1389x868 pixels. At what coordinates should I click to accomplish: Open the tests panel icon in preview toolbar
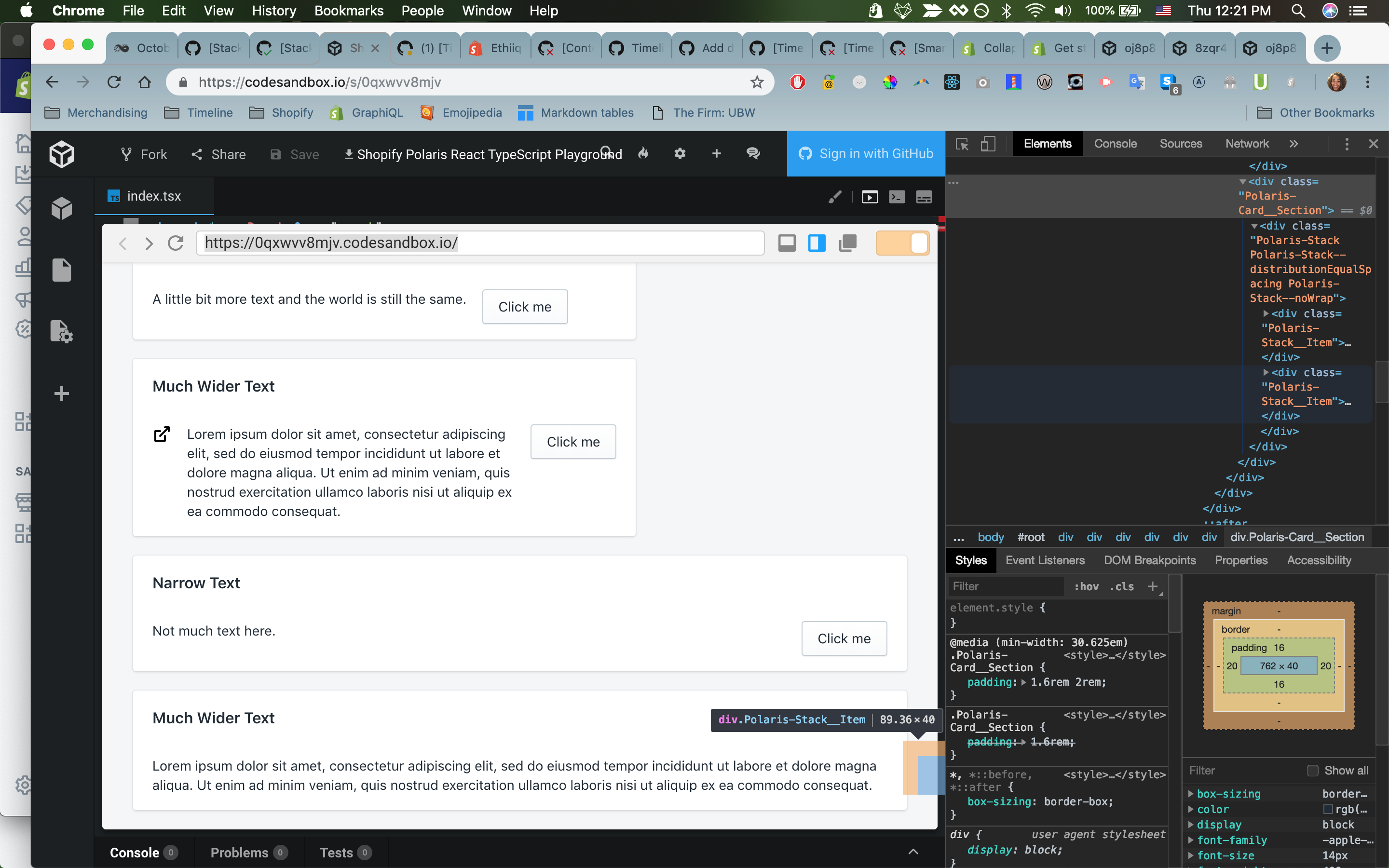click(924, 196)
